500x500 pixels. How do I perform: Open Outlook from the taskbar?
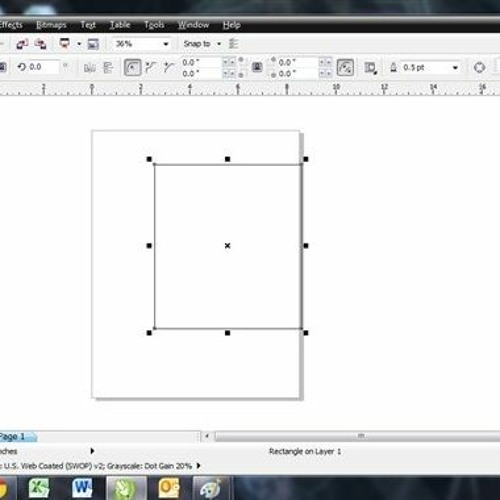tap(169, 488)
